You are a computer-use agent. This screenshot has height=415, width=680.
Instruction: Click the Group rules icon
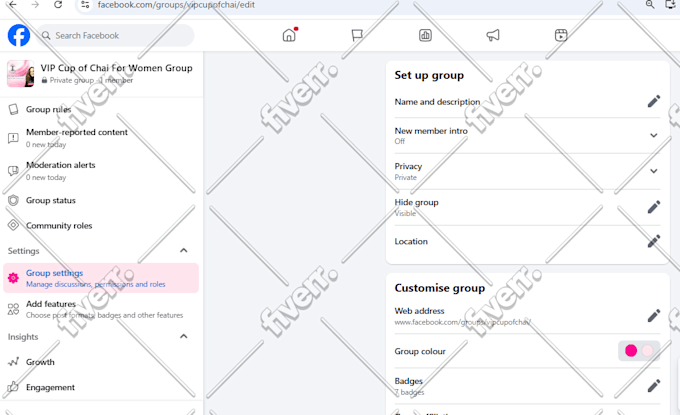[13, 109]
